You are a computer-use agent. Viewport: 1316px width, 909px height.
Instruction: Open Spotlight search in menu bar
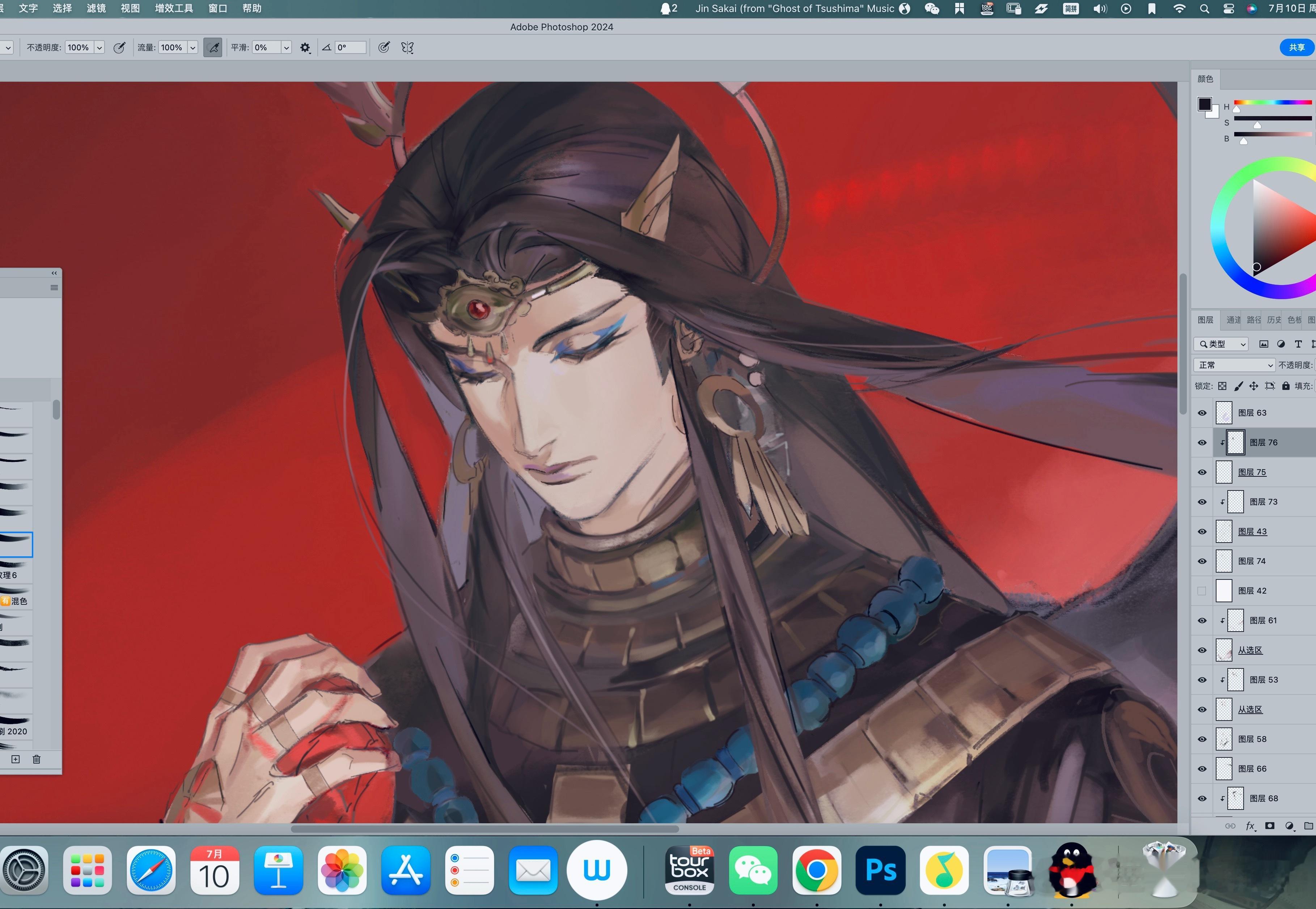pos(1204,9)
